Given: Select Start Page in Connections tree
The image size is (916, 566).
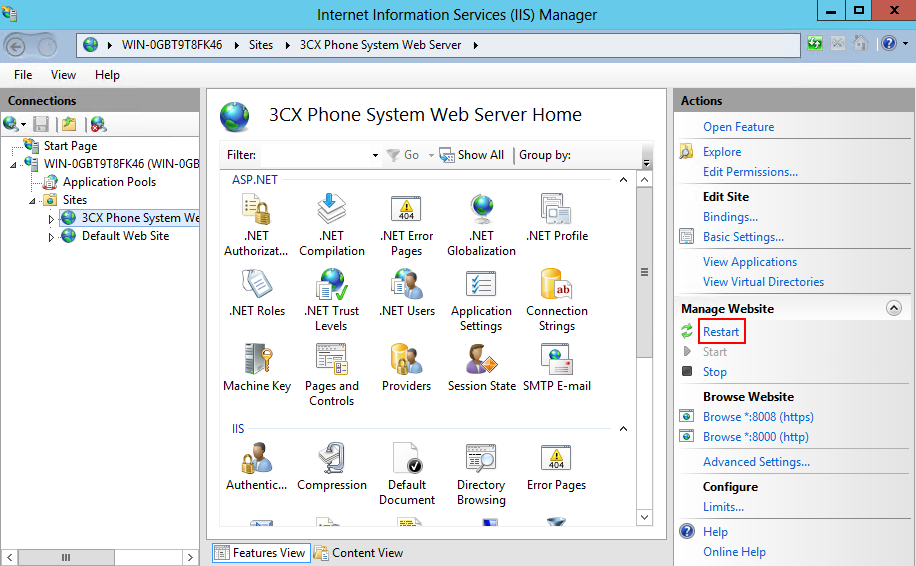Looking at the screenshot, I should (70, 145).
